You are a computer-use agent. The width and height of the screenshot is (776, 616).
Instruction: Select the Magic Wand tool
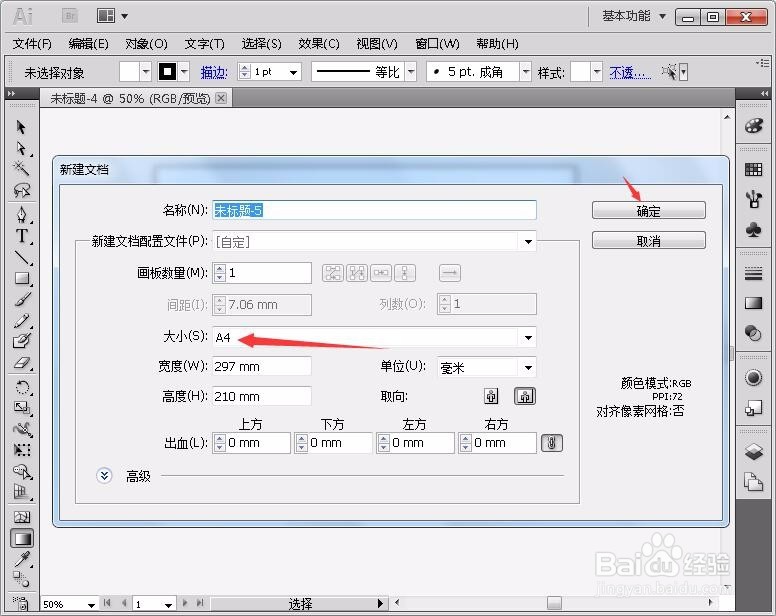[x=21, y=169]
